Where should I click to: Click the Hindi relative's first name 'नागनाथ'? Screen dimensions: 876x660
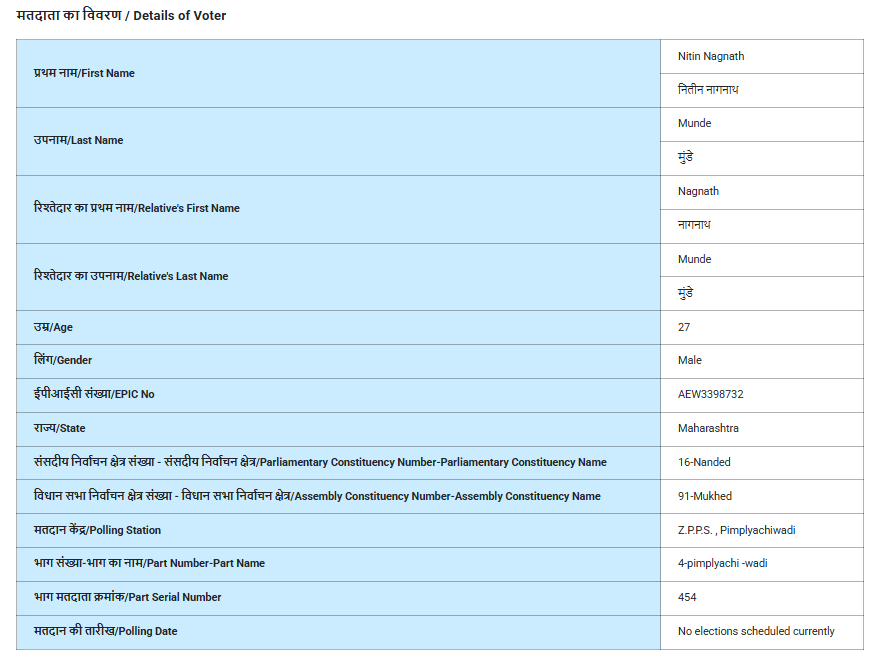click(694, 225)
